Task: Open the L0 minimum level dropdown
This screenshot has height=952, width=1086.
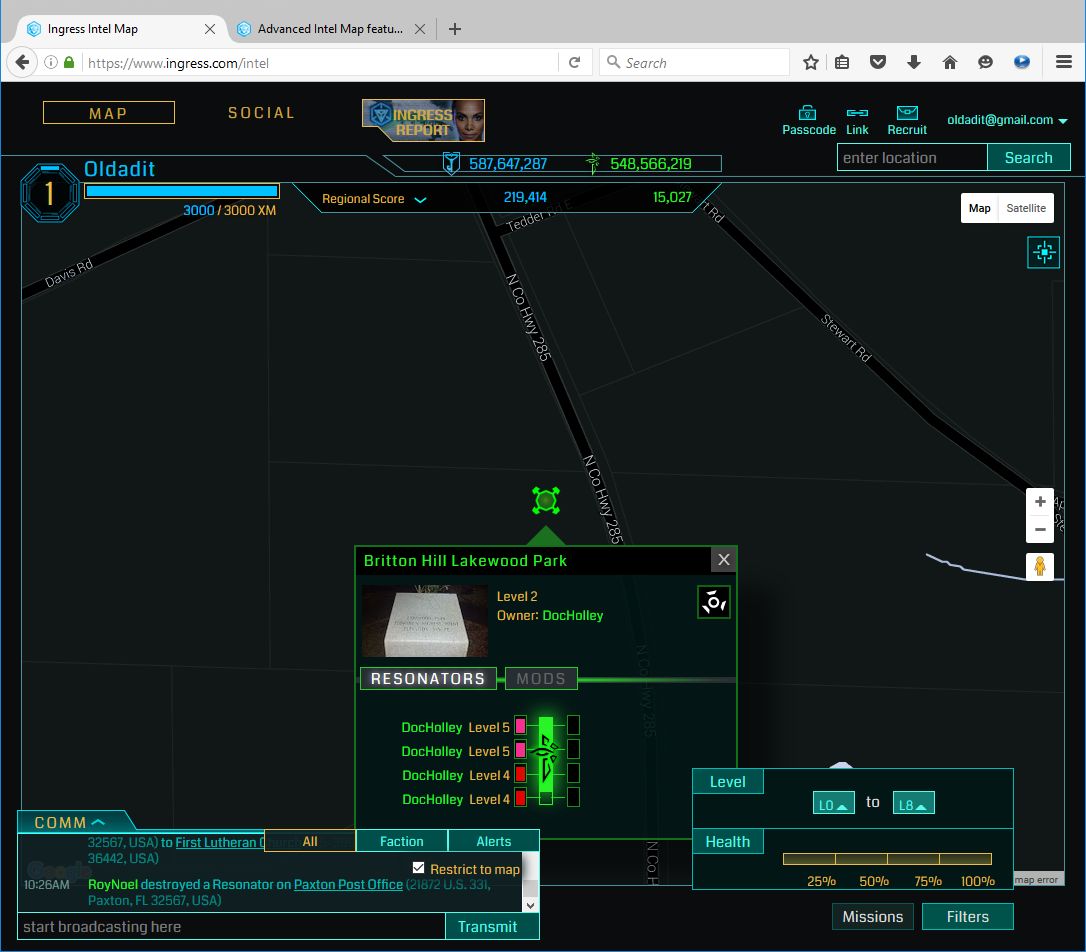Action: [x=833, y=804]
